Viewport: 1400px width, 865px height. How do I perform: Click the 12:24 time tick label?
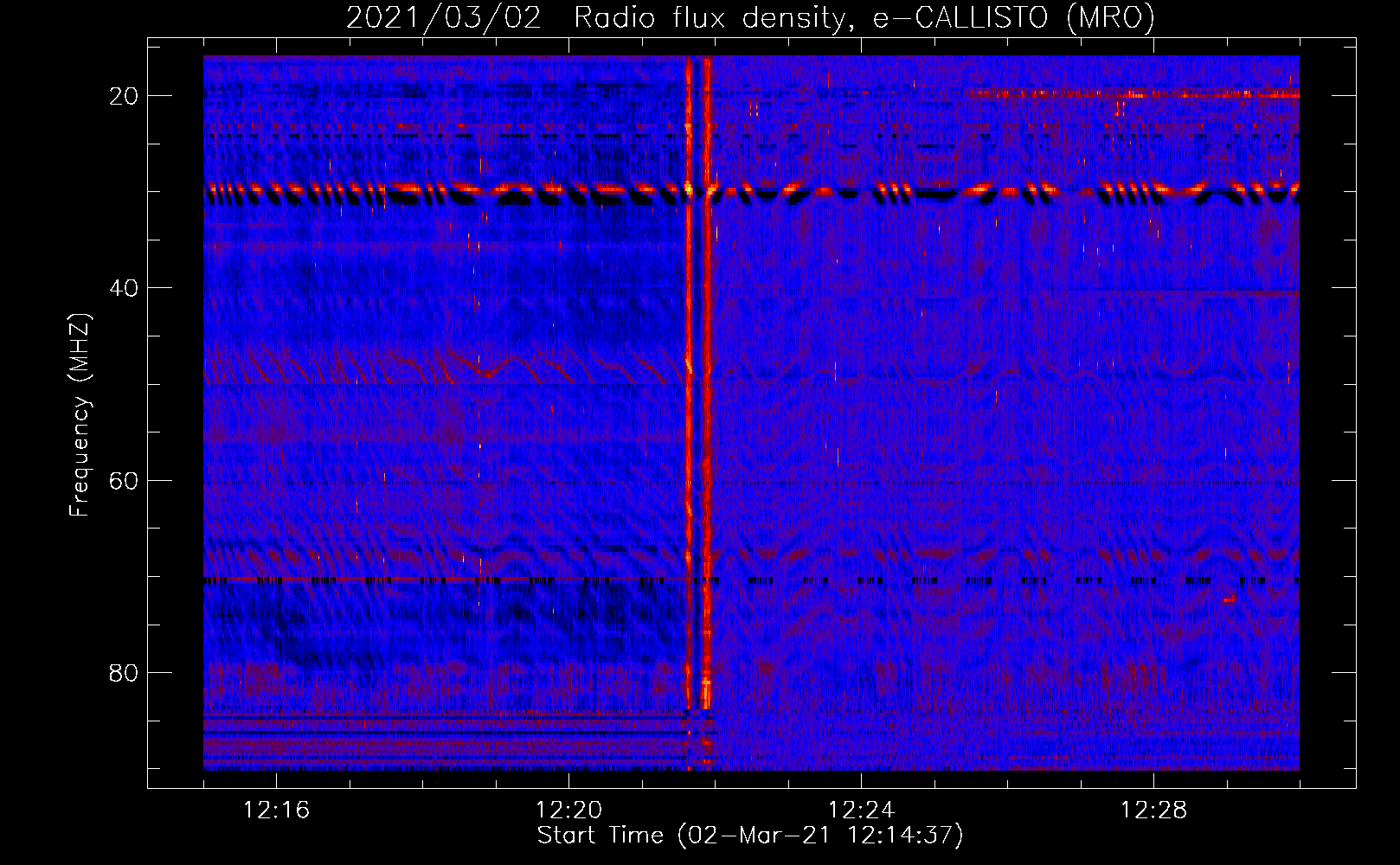[861, 811]
